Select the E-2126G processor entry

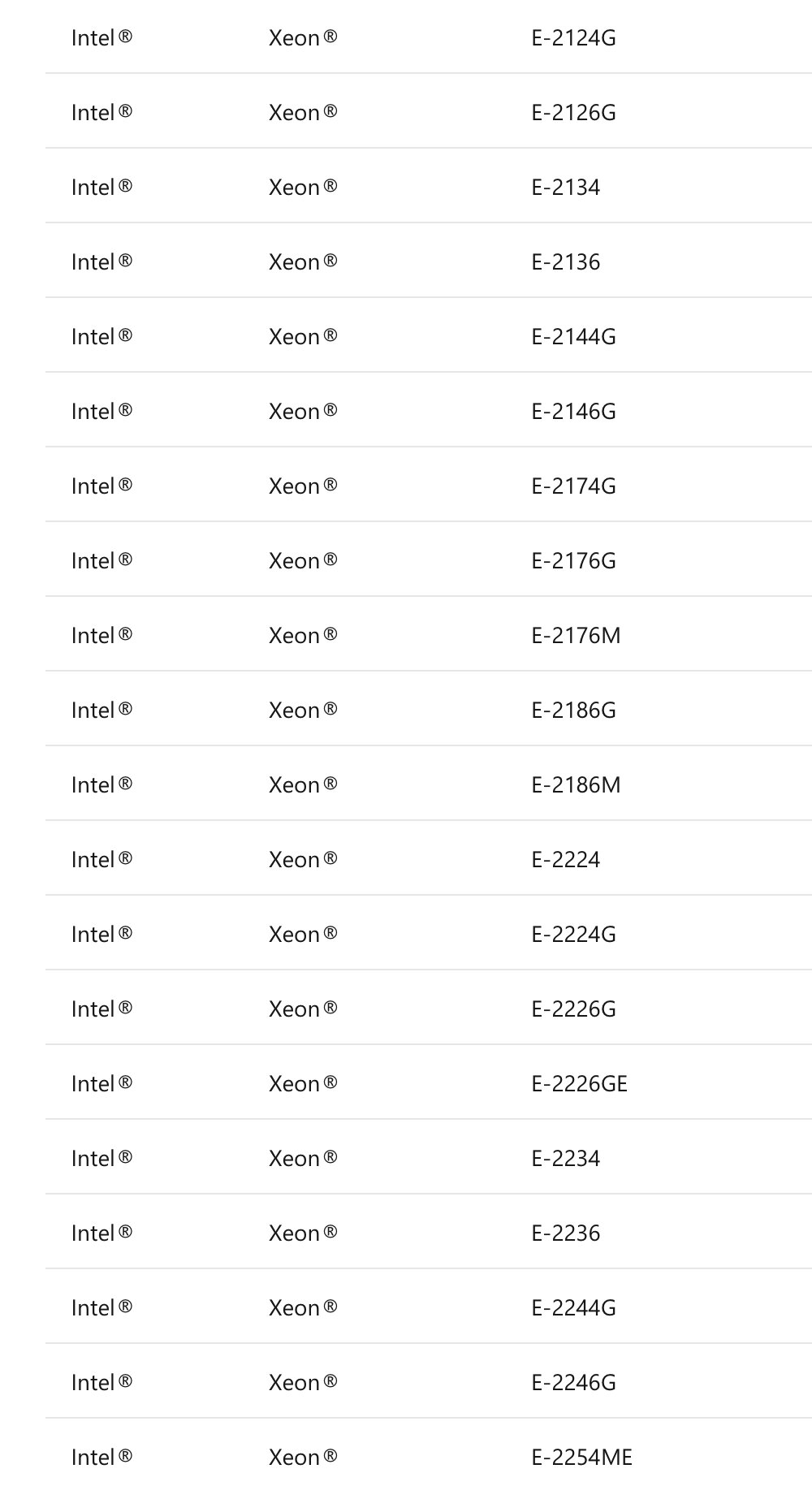pos(573,113)
